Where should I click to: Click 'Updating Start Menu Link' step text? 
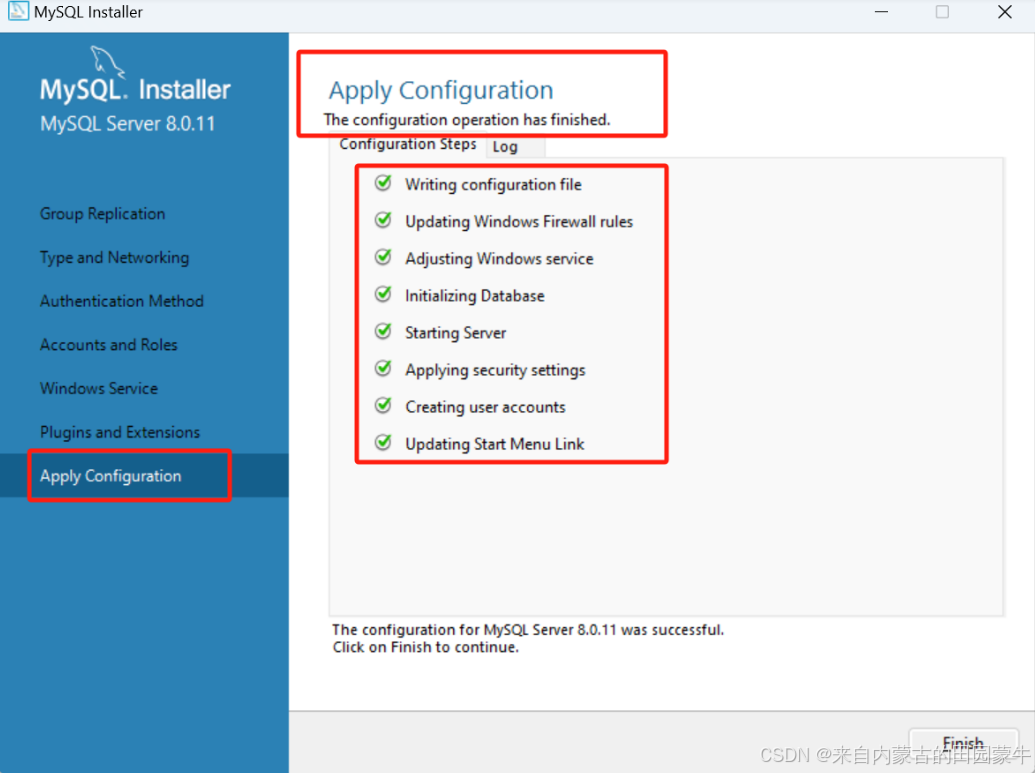pyautogui.click(x=494, y=444)
